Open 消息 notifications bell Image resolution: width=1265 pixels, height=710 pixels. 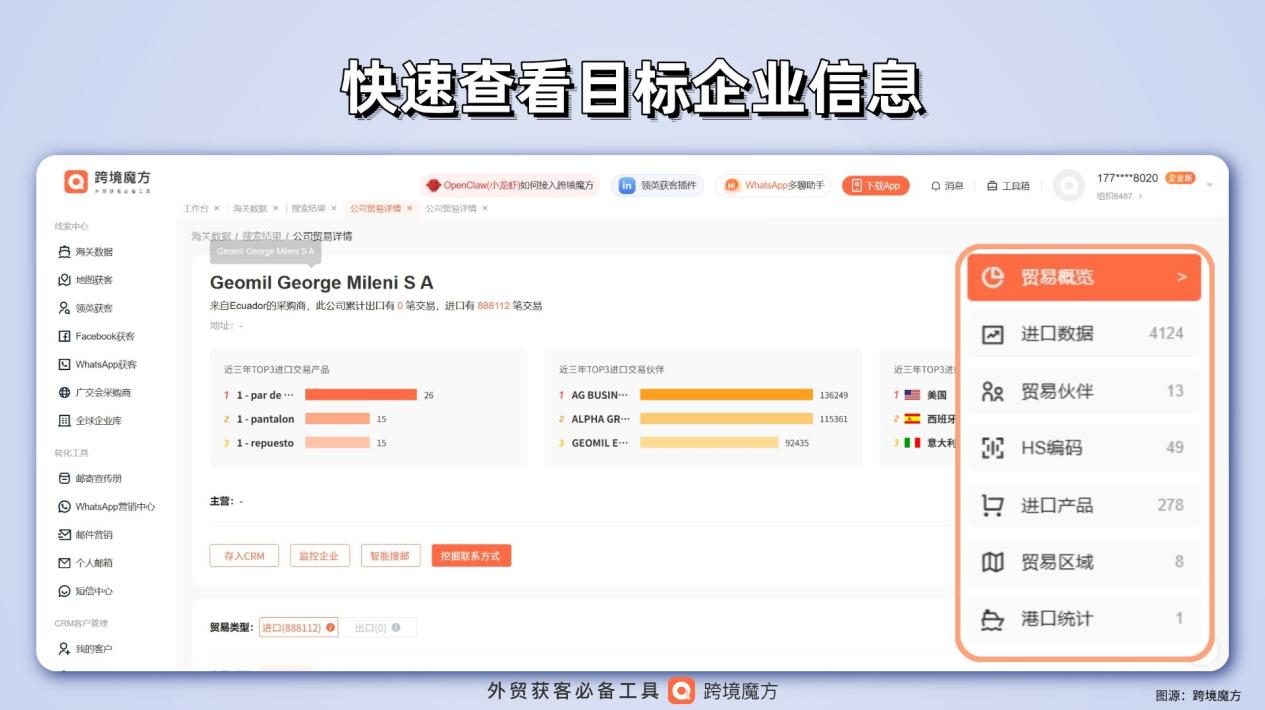[947, 185]
